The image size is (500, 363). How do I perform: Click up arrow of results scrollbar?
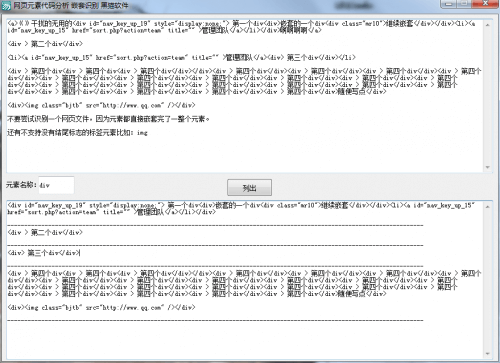point(488,207)
